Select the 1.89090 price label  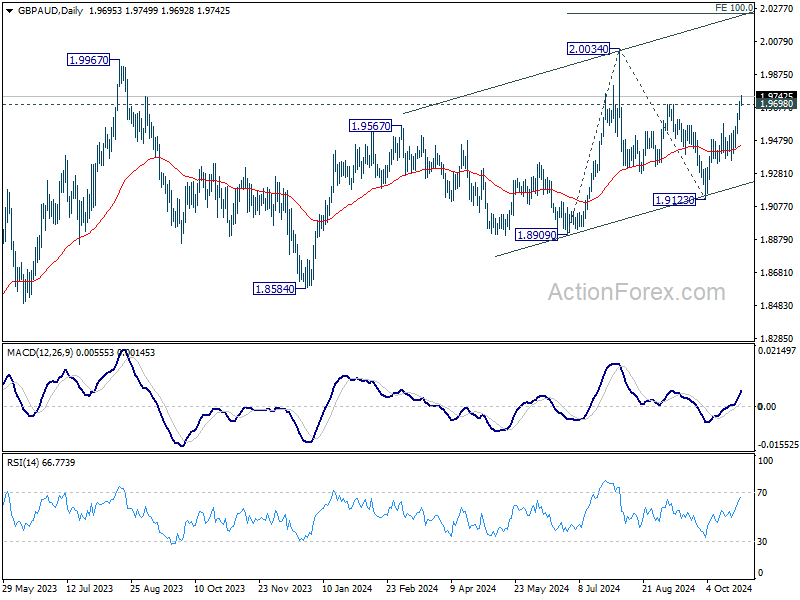[536, 235]
